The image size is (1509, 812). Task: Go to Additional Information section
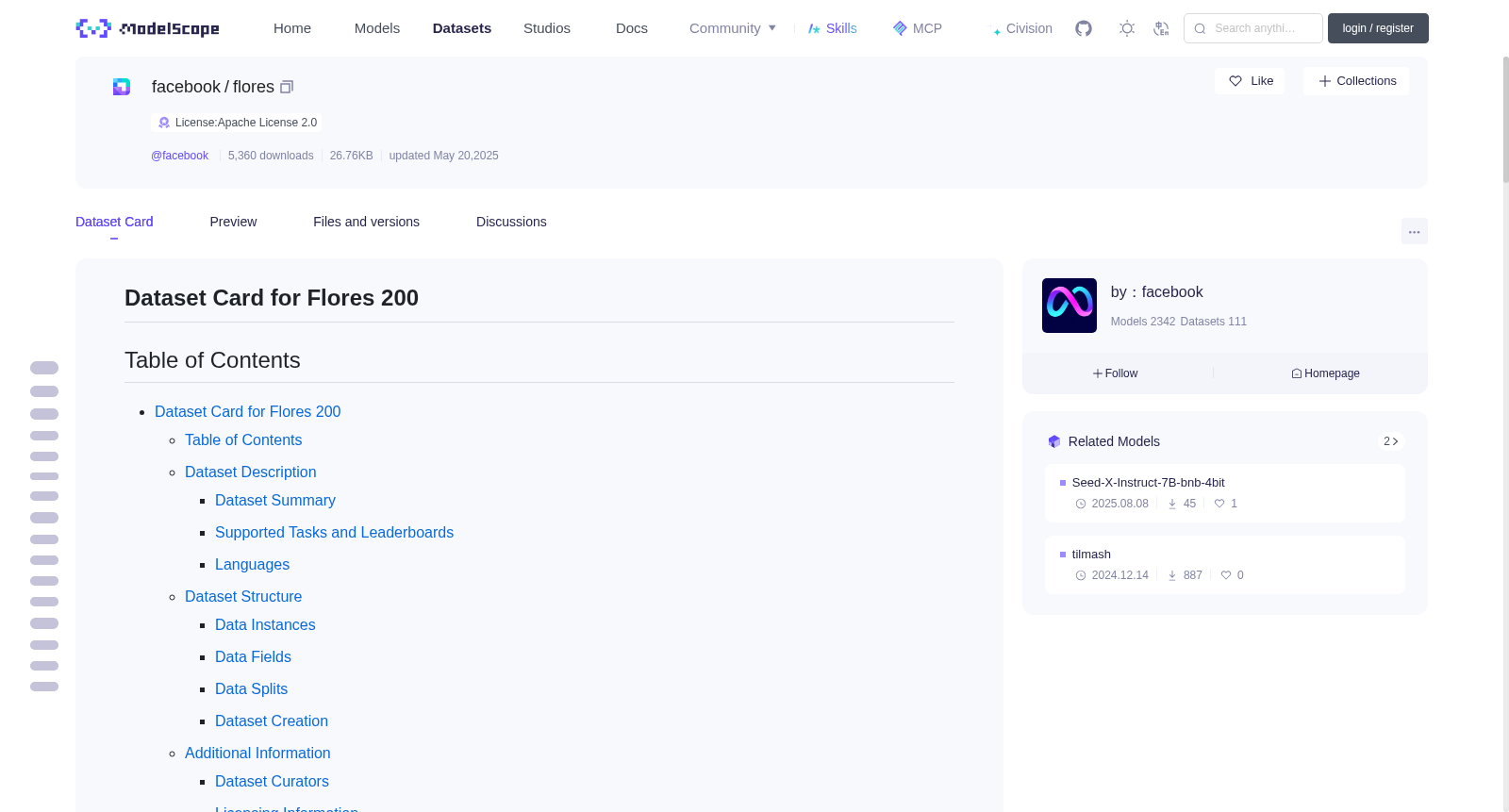tap(257, 754)
